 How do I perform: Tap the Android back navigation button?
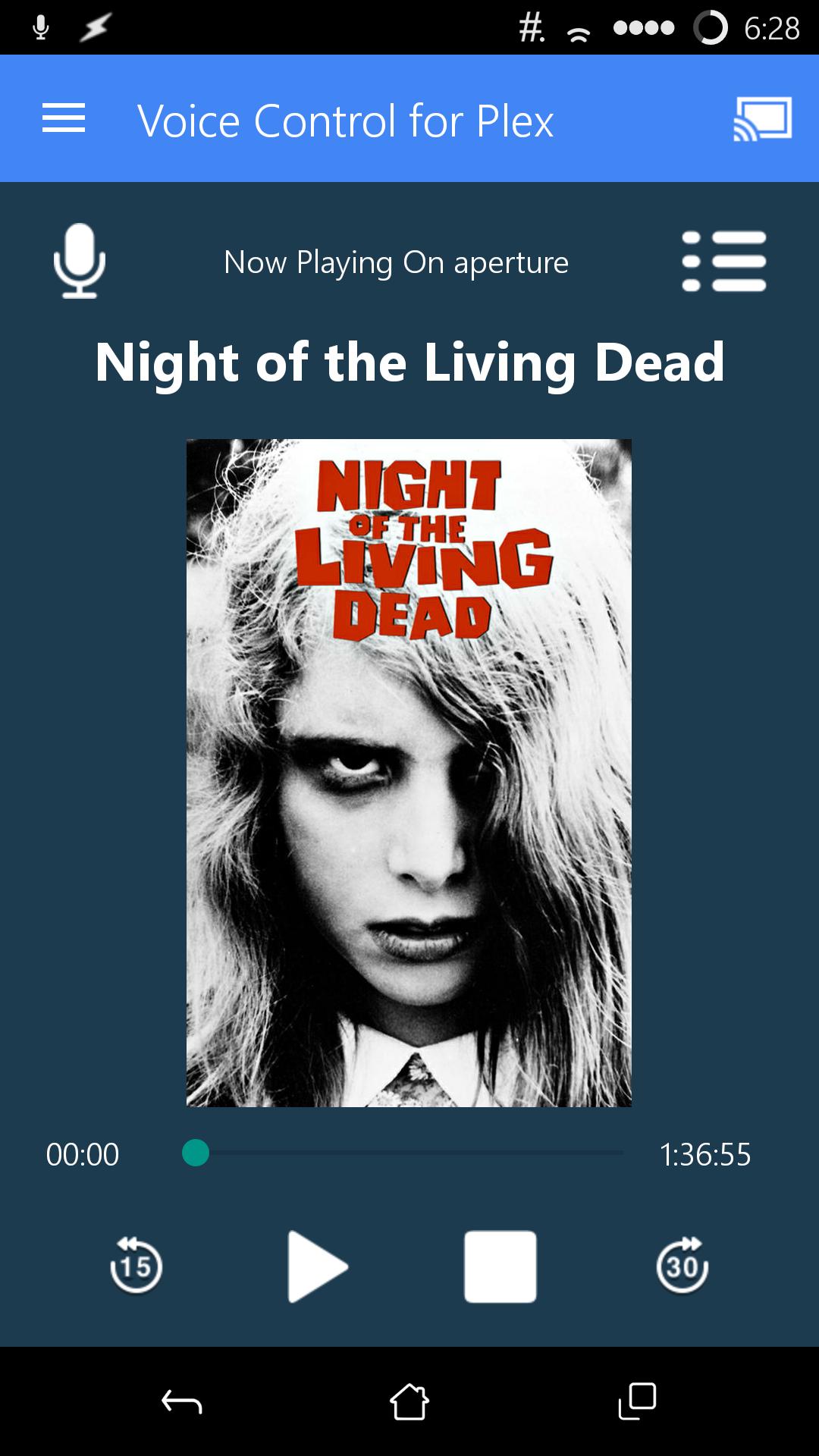[182, 1401]
